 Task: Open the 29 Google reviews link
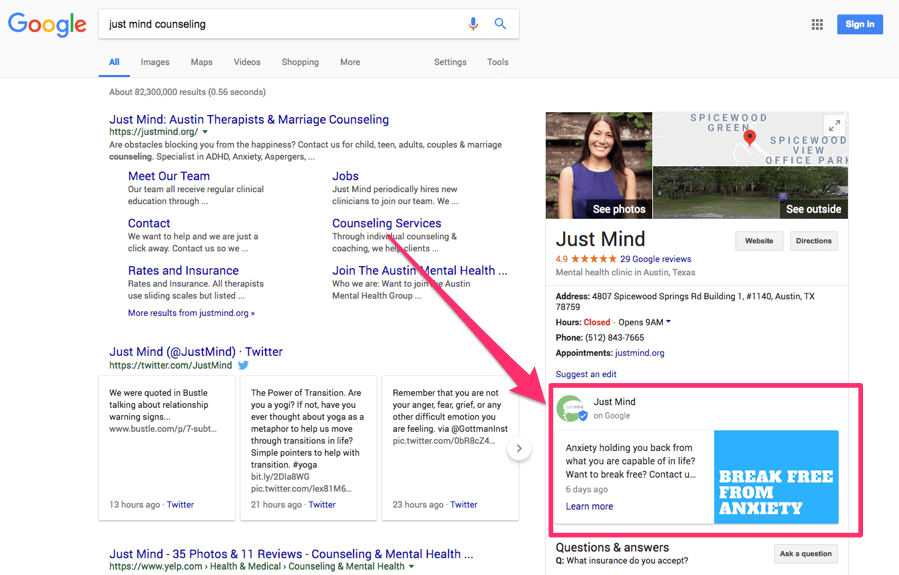[655, 259]
